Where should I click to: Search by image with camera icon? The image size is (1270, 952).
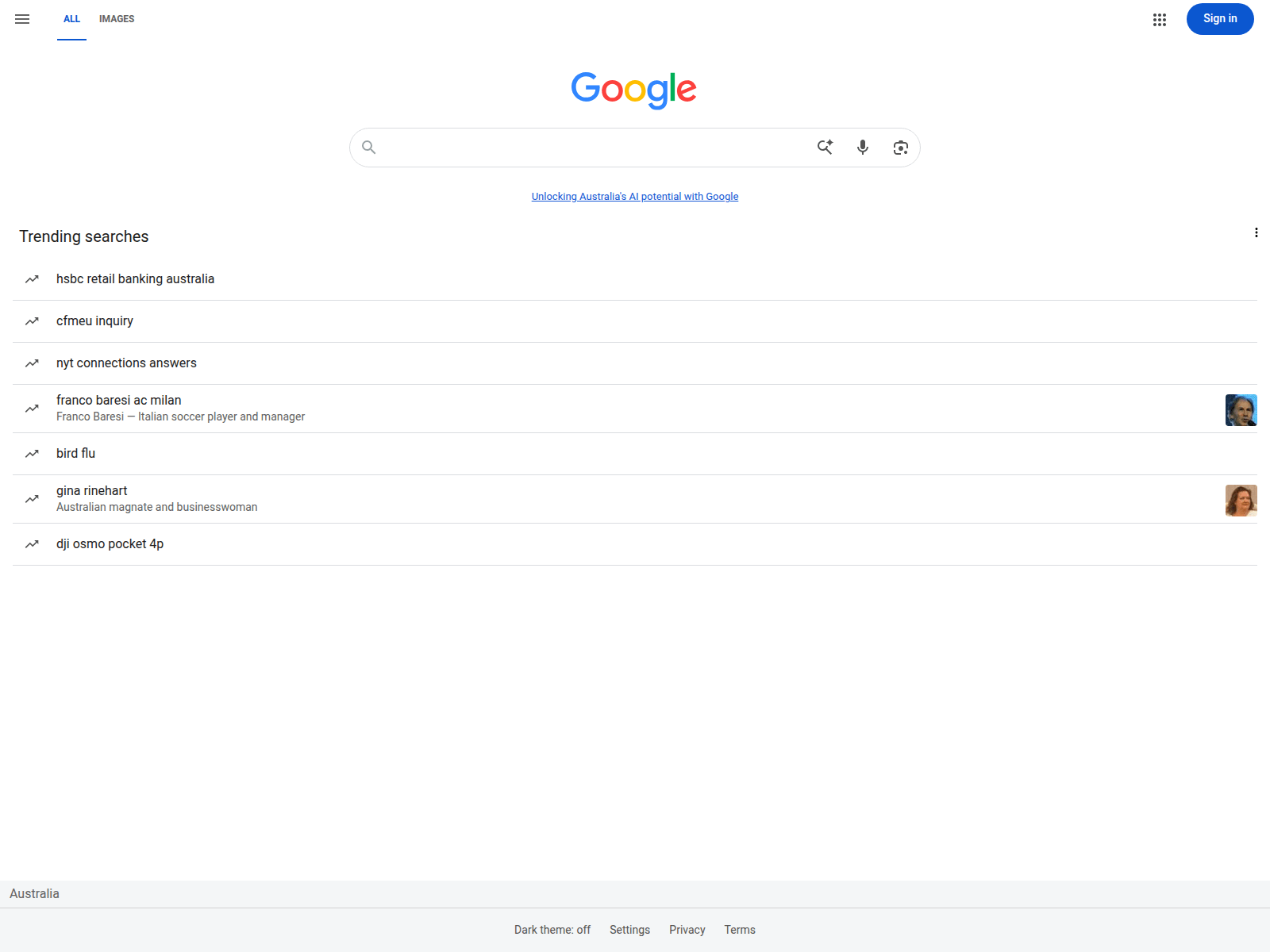point(900,148)
